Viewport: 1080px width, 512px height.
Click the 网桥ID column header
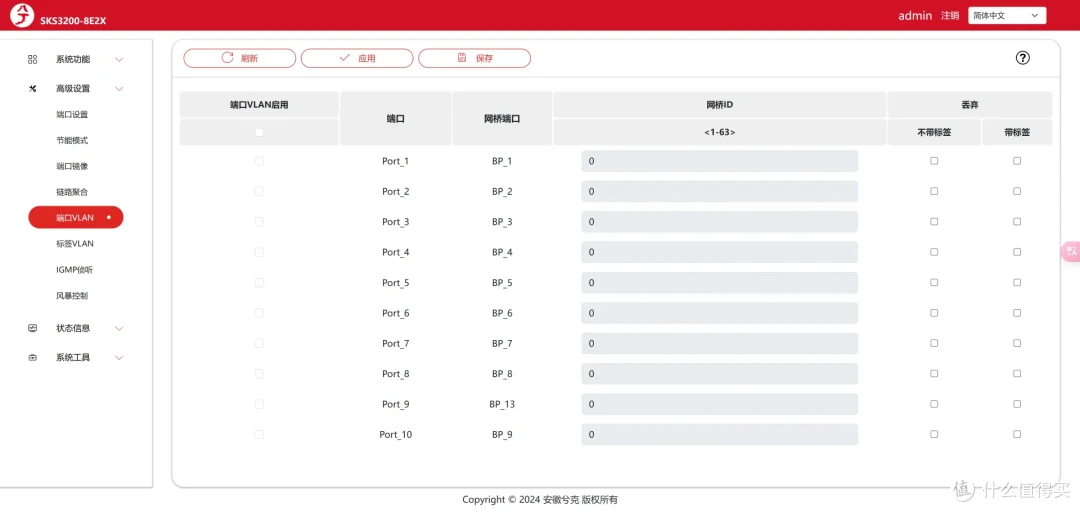pyautogui.click(x=720, y=105)
